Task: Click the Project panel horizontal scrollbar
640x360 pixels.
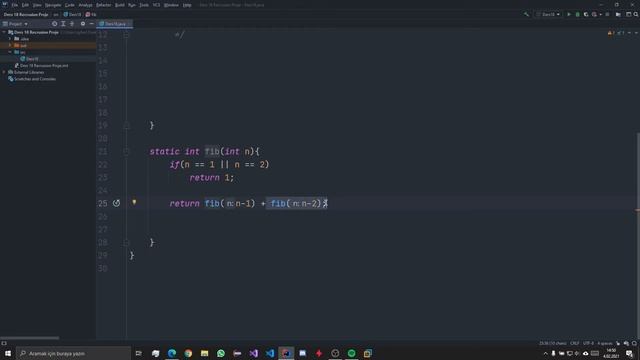Action: point(29,338)
